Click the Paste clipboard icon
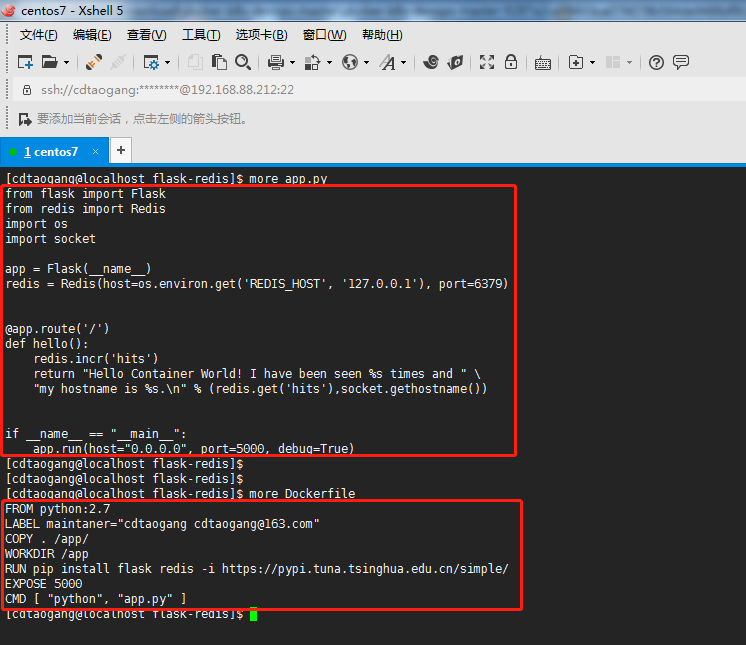746x645 pixels. (x=219, y=62)
